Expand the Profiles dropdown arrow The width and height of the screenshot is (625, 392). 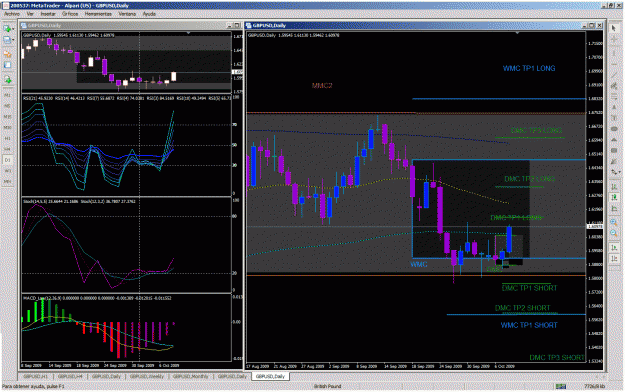pyautogui.click(x=13, y=40)
